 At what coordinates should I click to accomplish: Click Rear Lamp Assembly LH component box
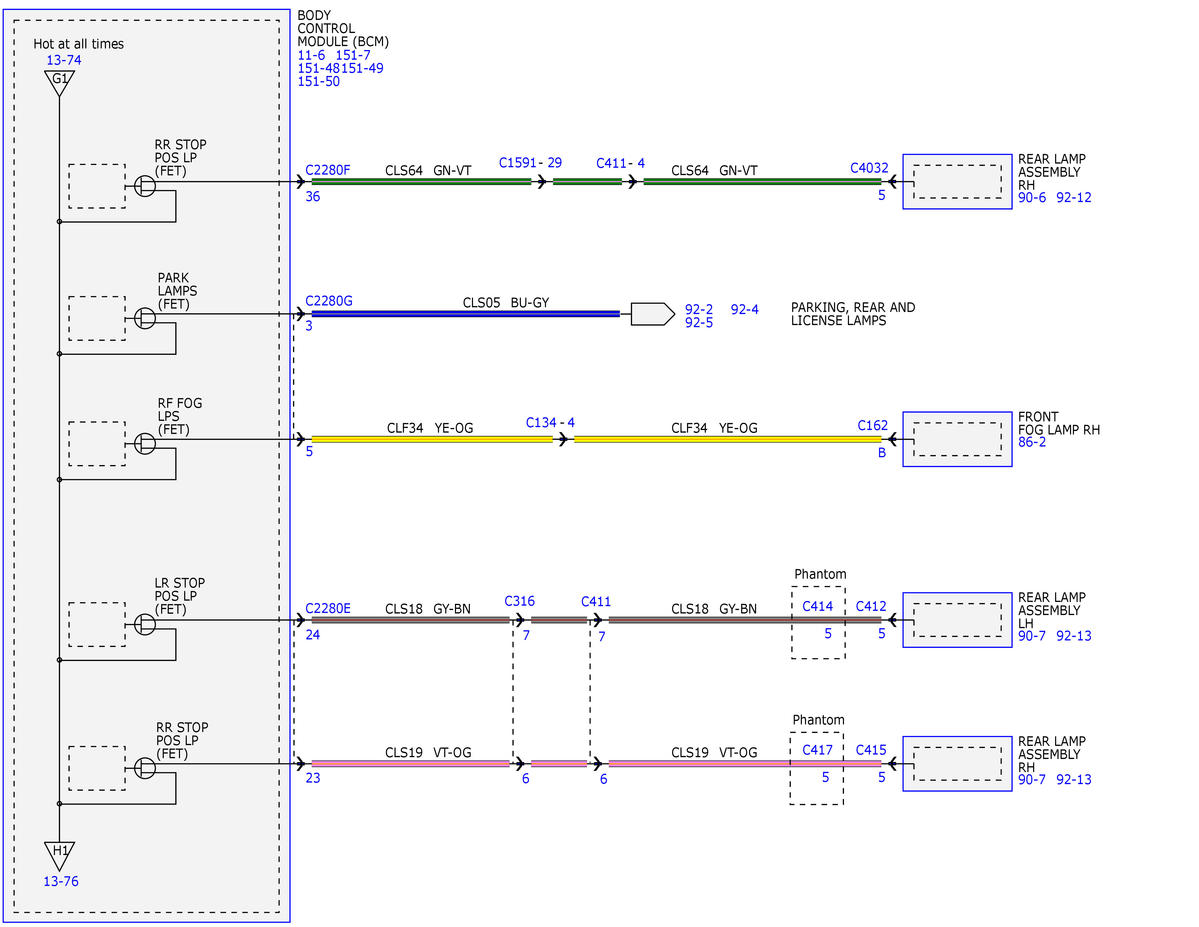tap(957, 620)
